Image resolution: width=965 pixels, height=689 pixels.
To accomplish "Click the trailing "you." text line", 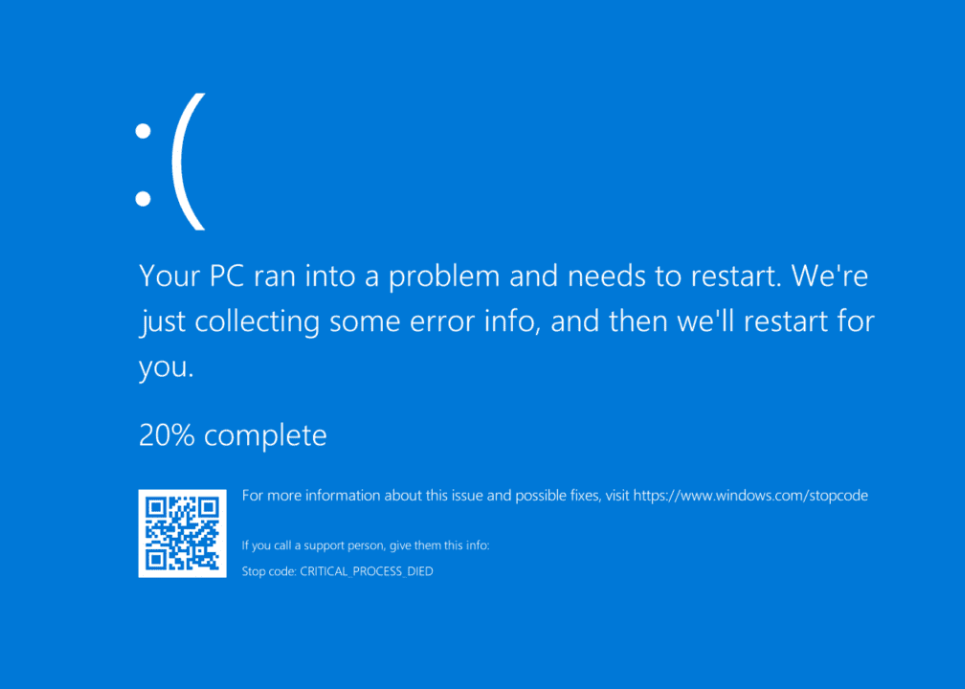I will pyautogui.click(x=165, y=368).
